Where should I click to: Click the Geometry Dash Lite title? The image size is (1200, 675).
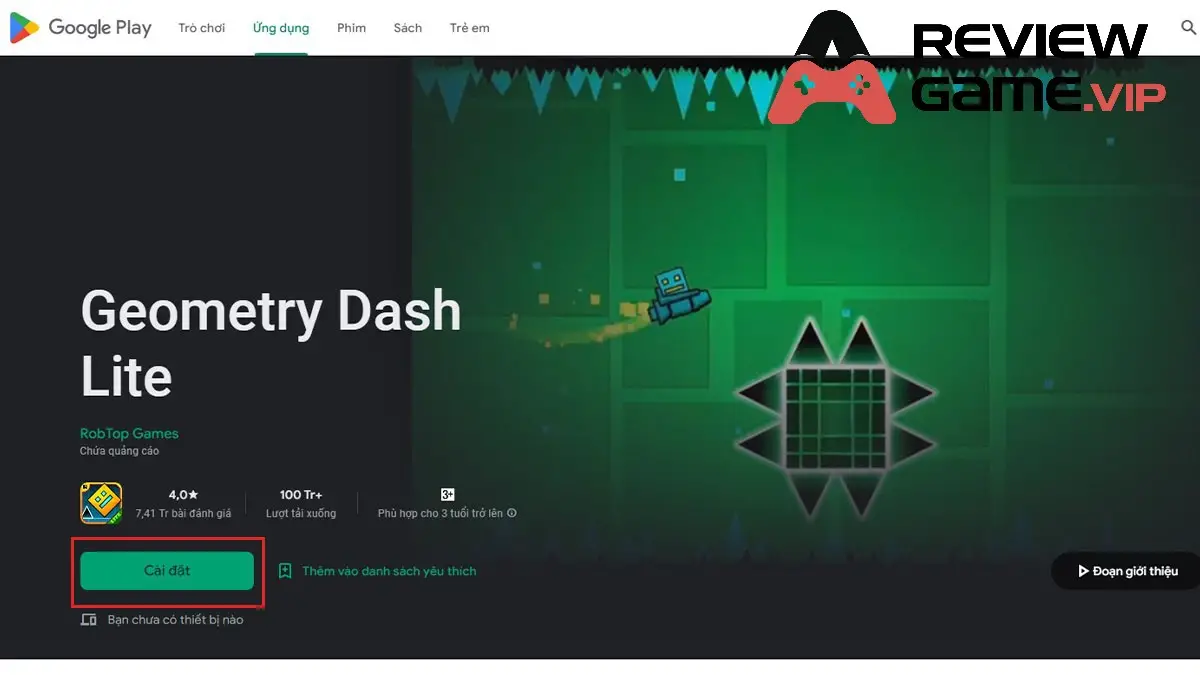click(271, 344)
